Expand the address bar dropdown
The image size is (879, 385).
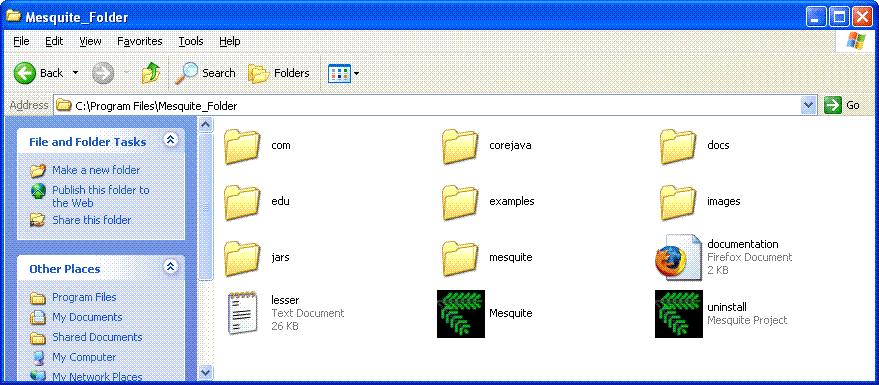click(x=808, y=105)
